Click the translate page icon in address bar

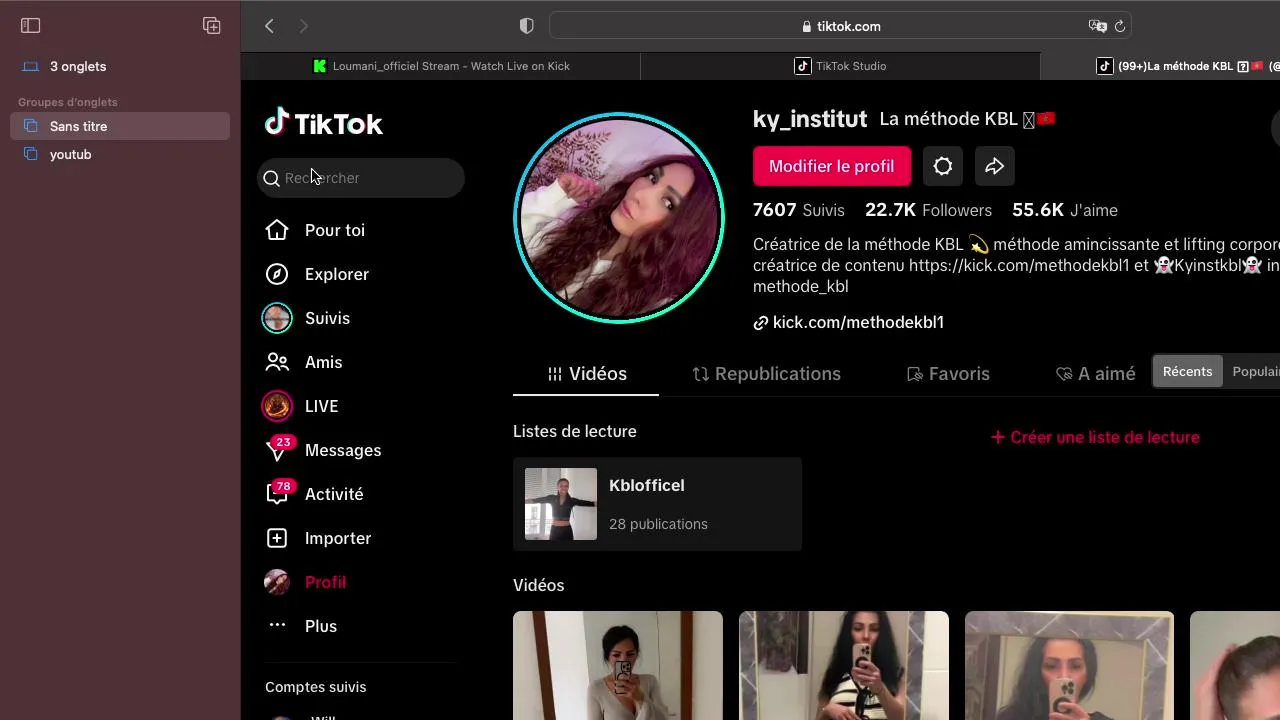coord(1097,26)
